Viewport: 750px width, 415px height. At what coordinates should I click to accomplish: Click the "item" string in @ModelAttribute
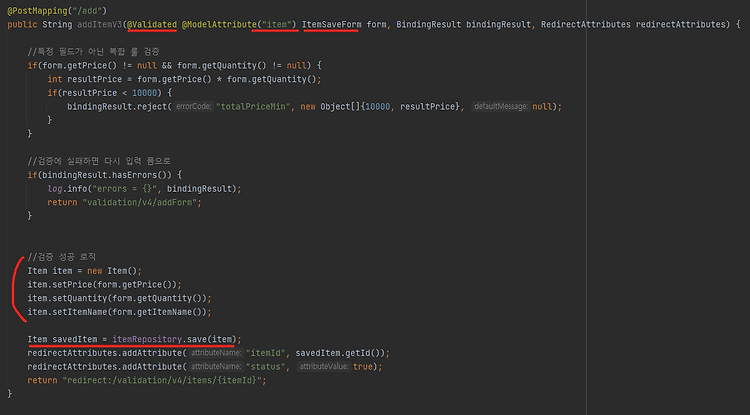[276, 24]
